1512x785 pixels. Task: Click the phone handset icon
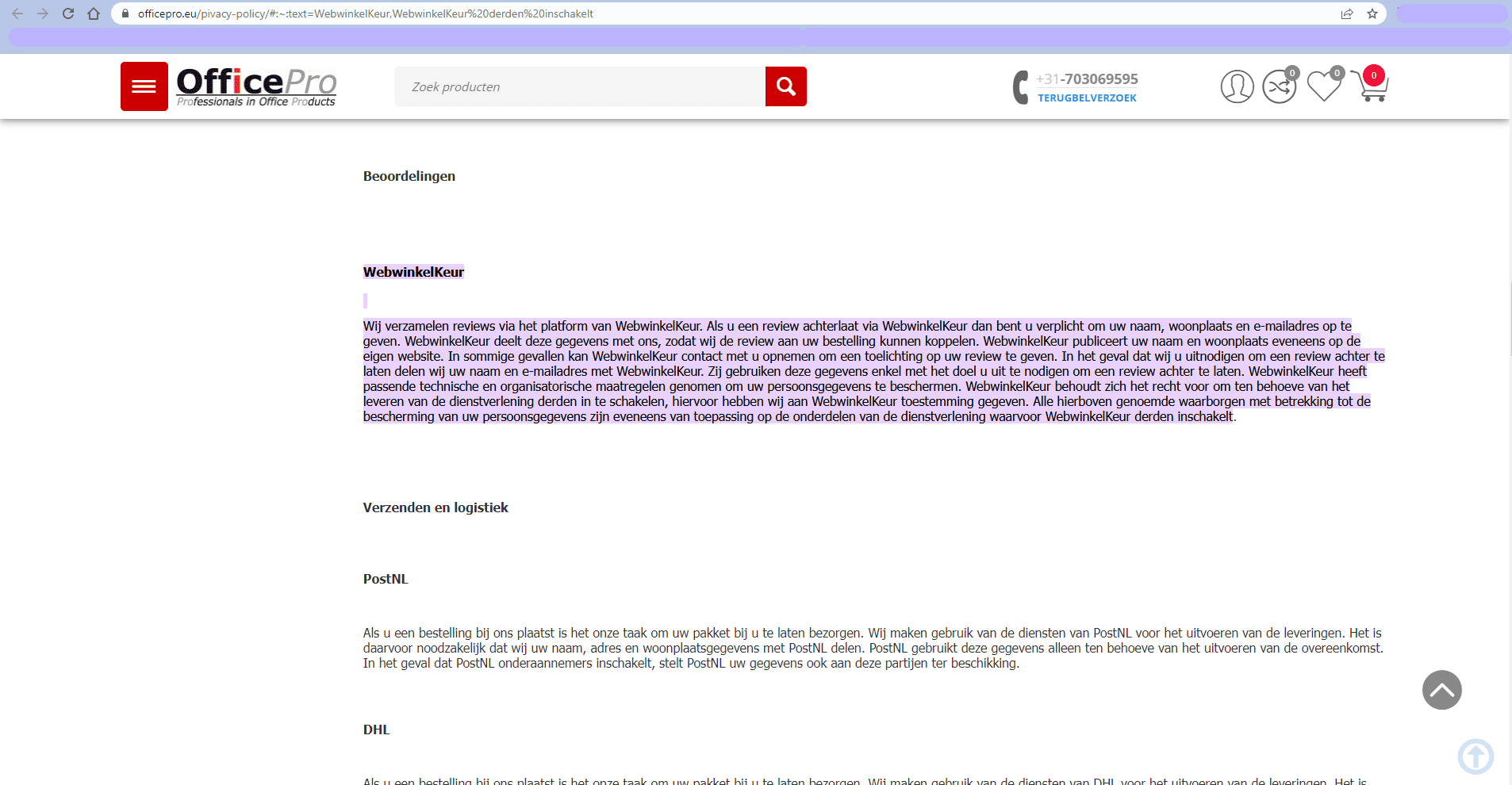(x=1020, y=87)
